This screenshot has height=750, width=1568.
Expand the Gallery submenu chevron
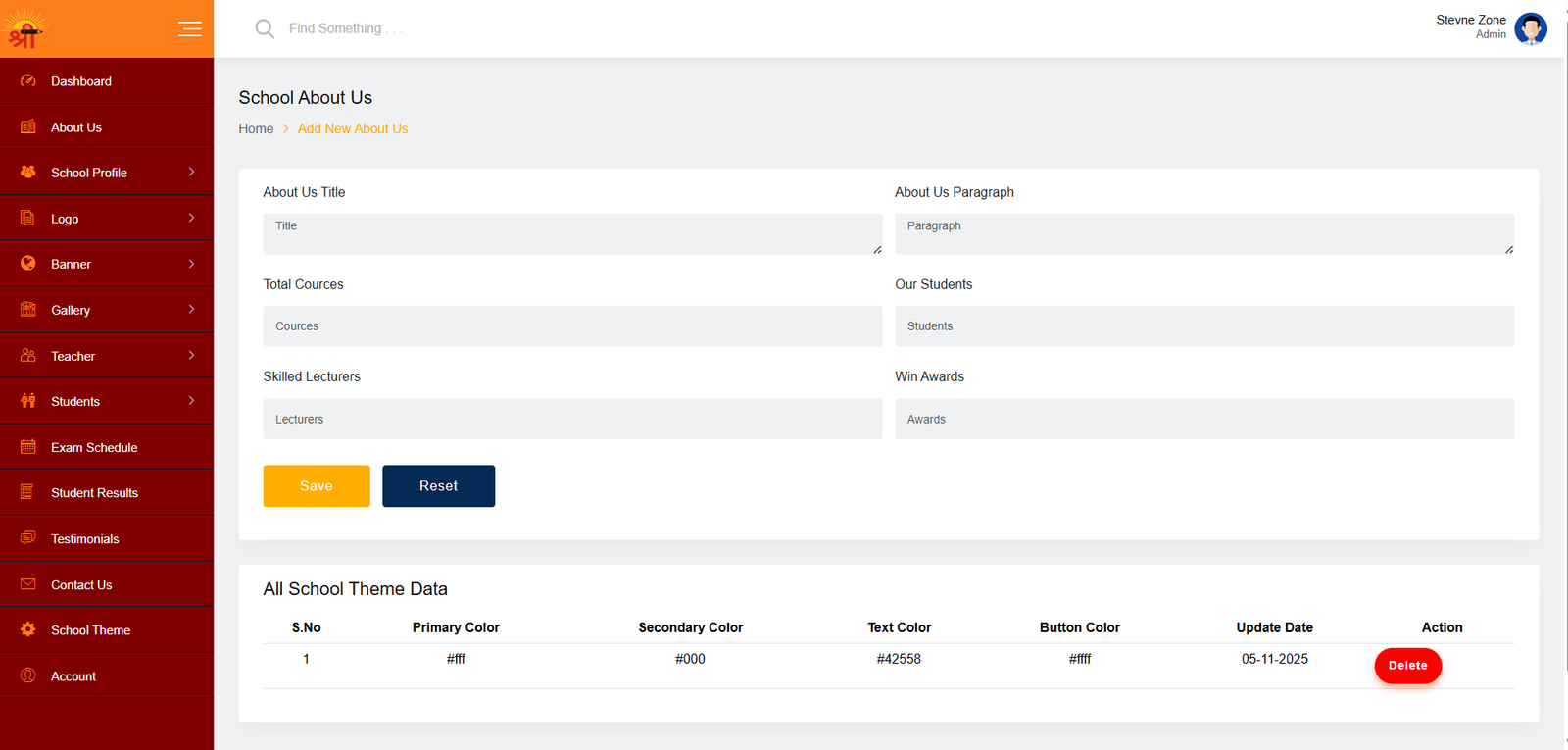[191, 309]
